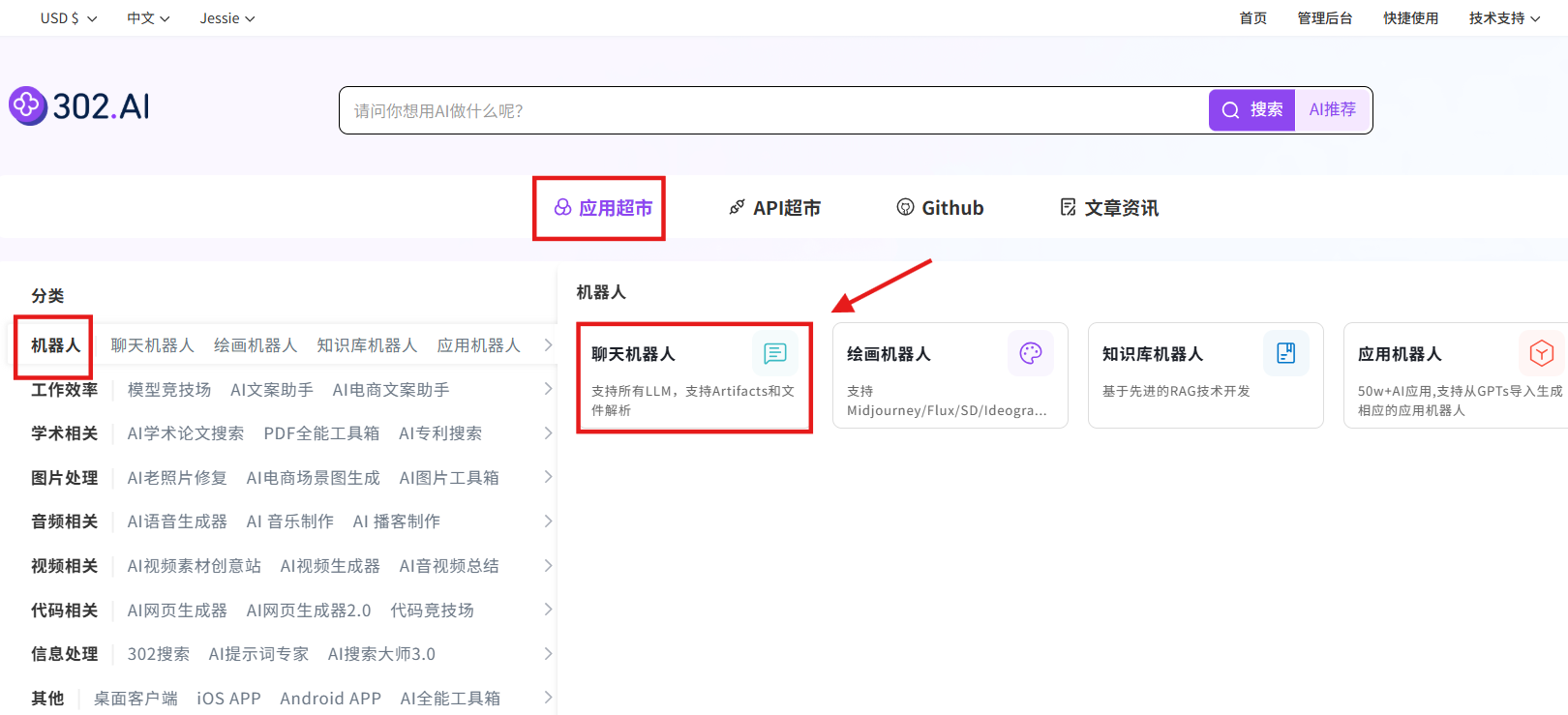Open AI文案助手 link
1568x715 pixels.
point(272,389)
